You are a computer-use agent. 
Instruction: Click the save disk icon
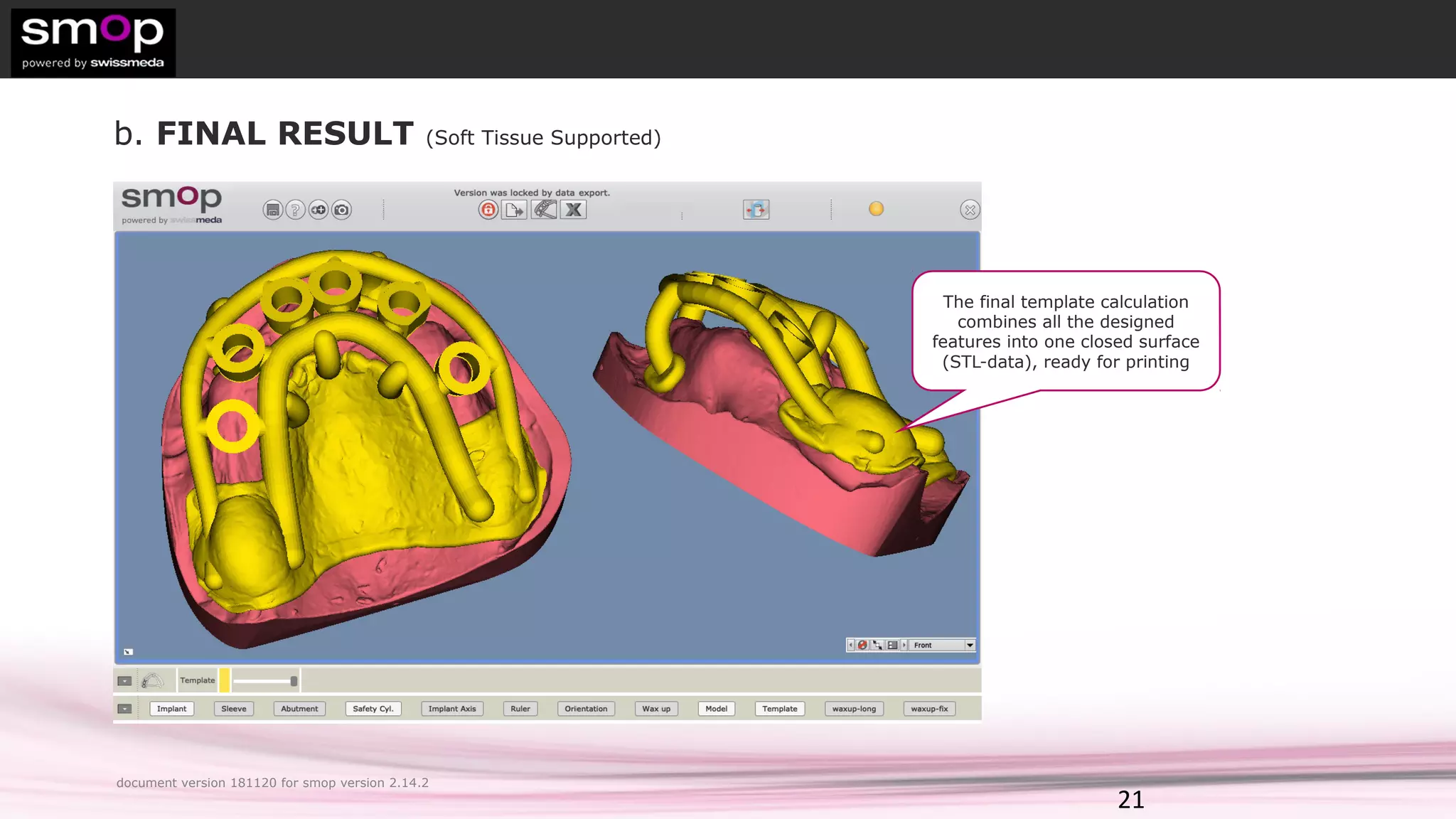pyautogui.click(x=272, y=210)
